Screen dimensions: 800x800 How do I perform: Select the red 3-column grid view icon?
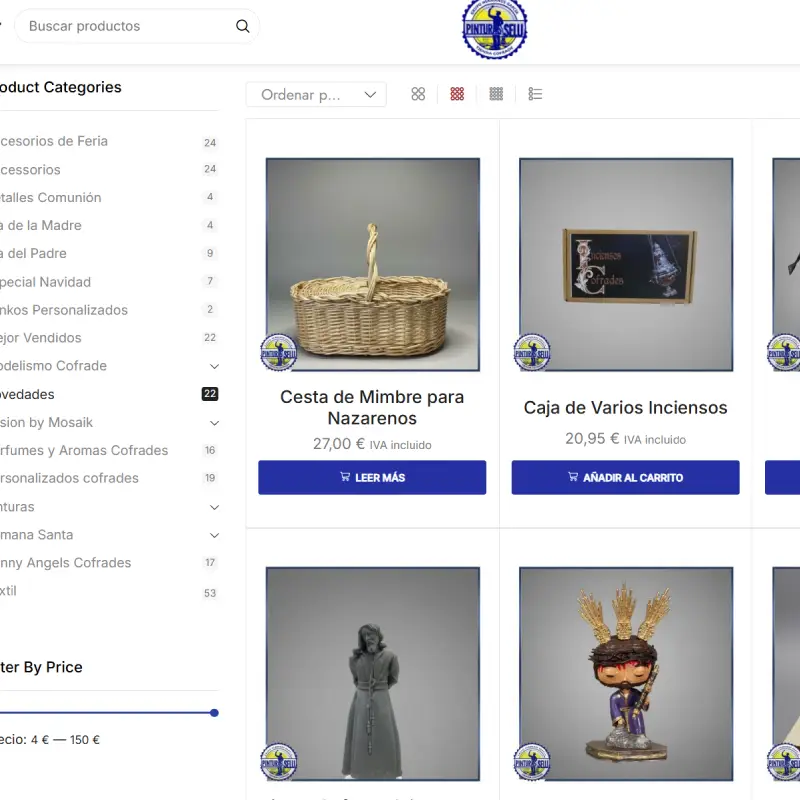coord(457,94)
